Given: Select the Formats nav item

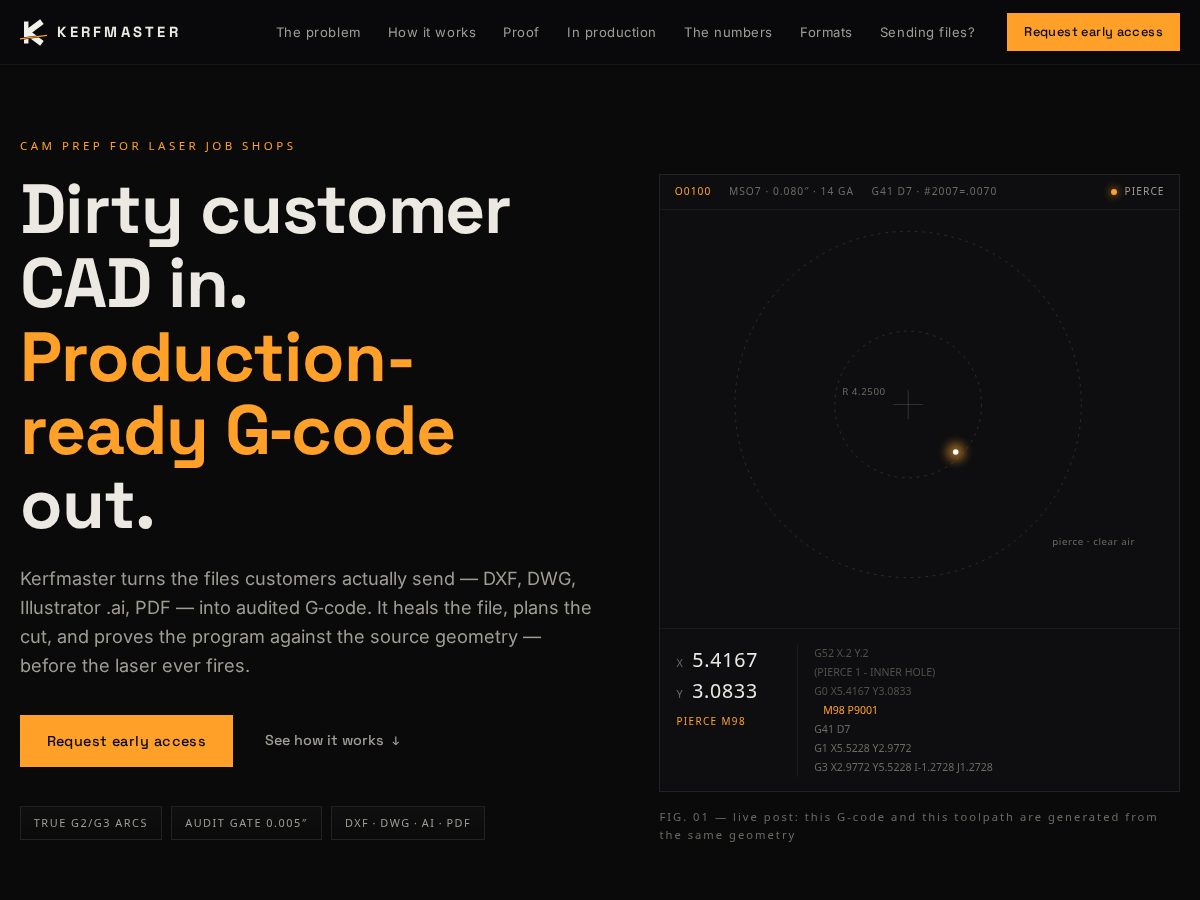Looking at the screenshot, I should click(826, 32).
